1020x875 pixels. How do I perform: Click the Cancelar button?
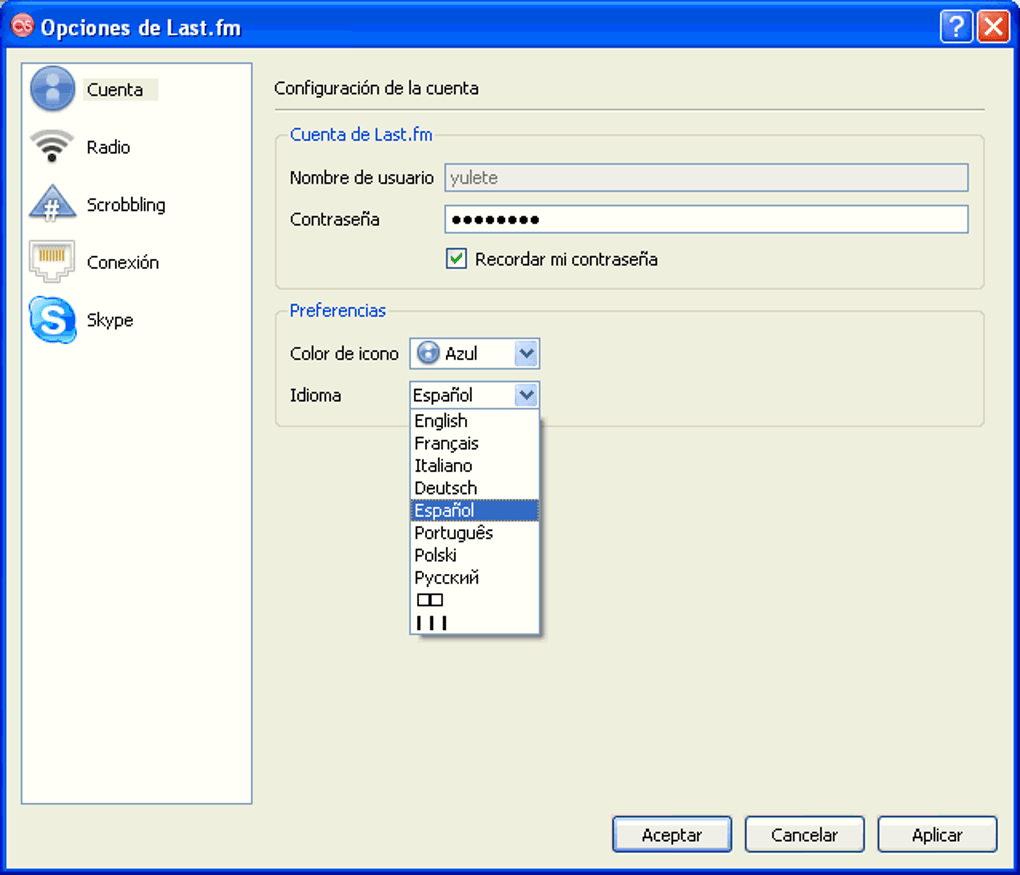804,834
